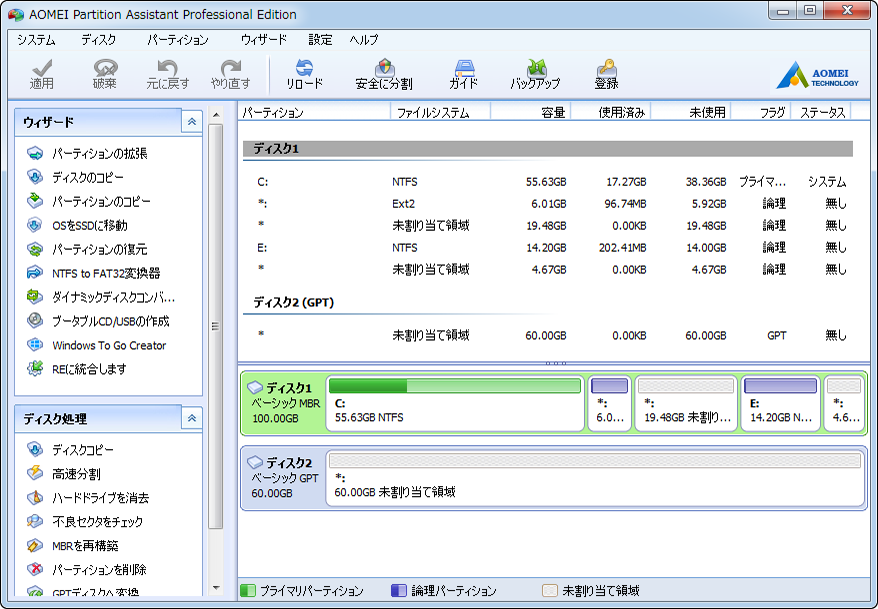
Task: Click the ディスク2 (GPT) group header
Action: (x=293, y=303)
